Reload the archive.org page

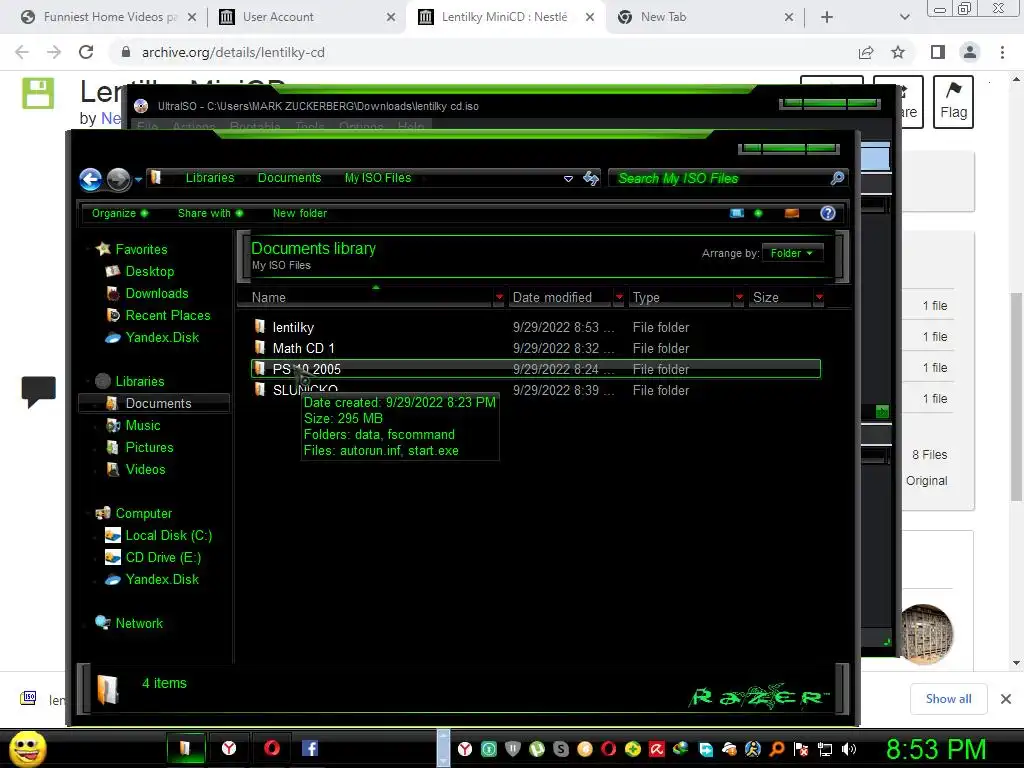[x=86, y=52]
